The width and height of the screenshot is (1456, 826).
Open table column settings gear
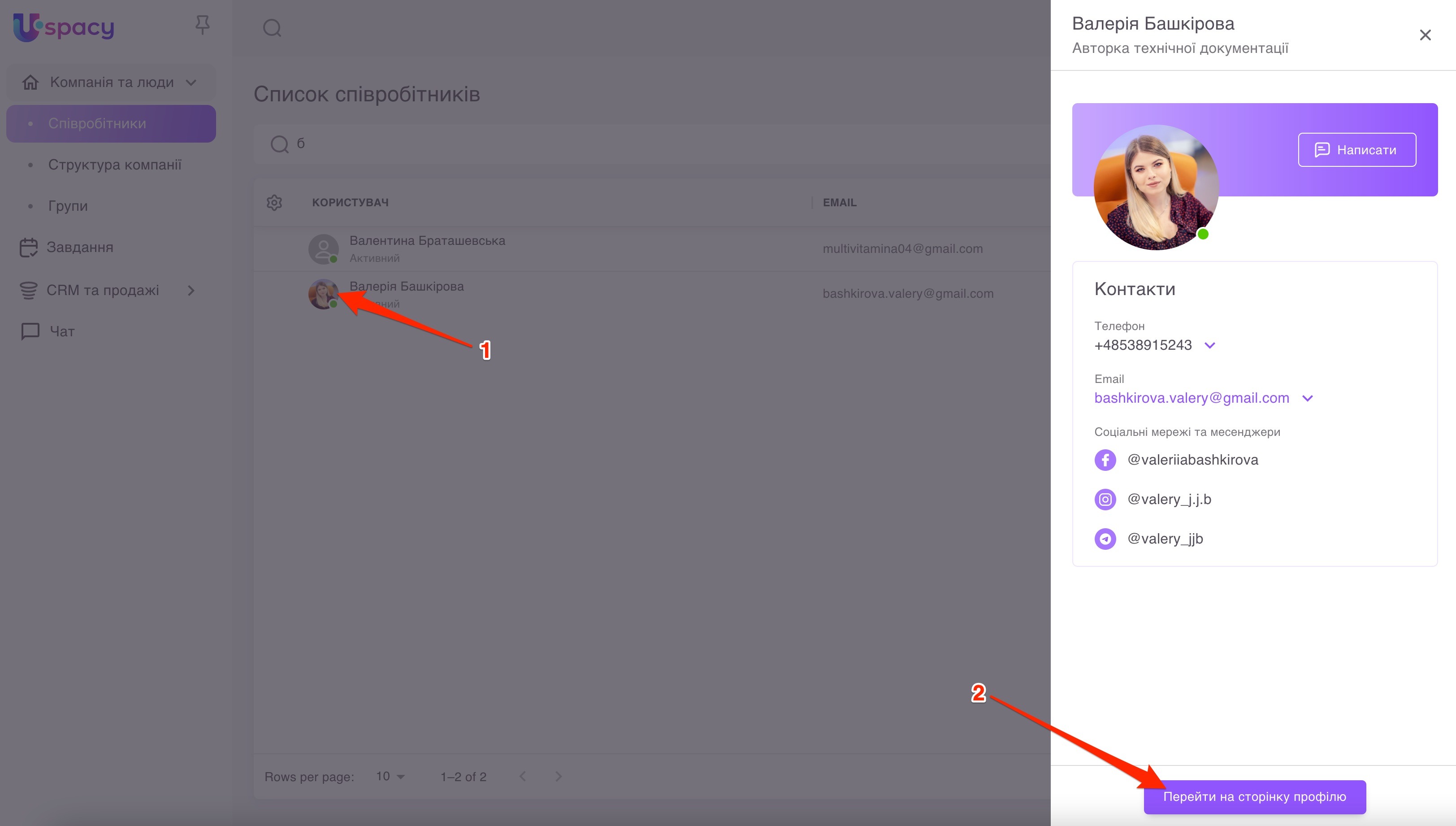pos(274,203)
